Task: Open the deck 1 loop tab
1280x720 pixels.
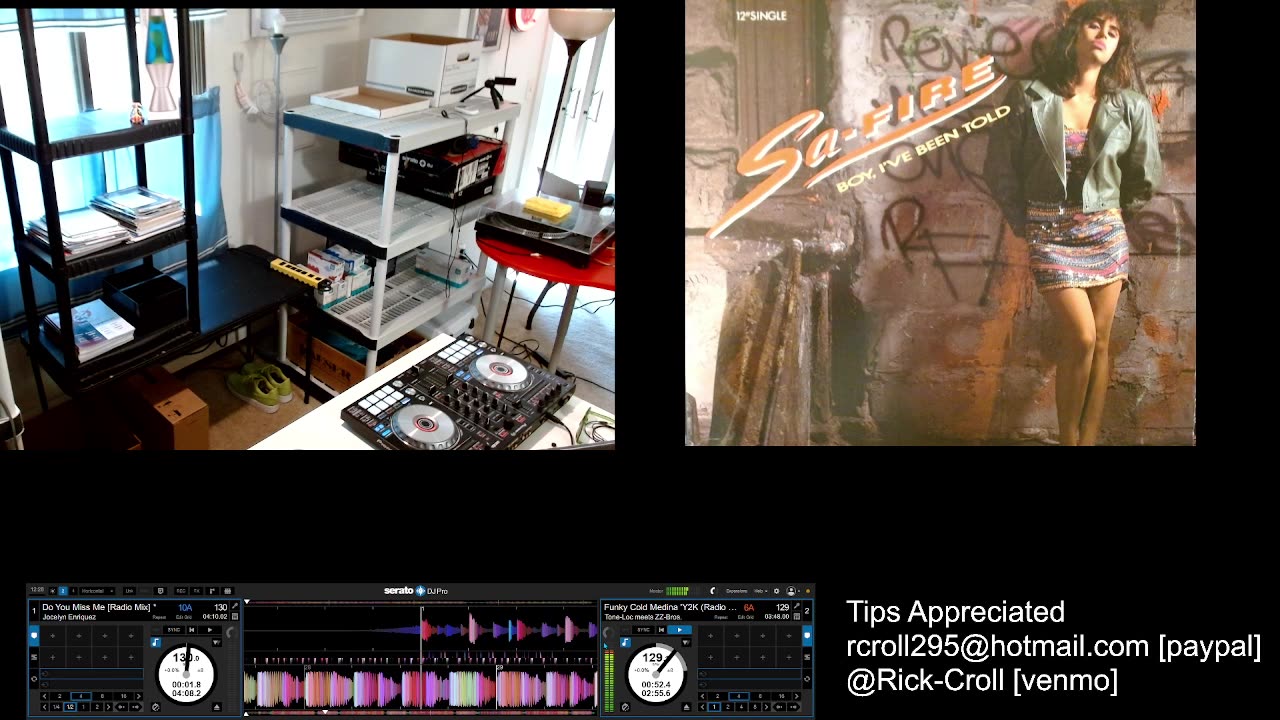Action: 34,678
